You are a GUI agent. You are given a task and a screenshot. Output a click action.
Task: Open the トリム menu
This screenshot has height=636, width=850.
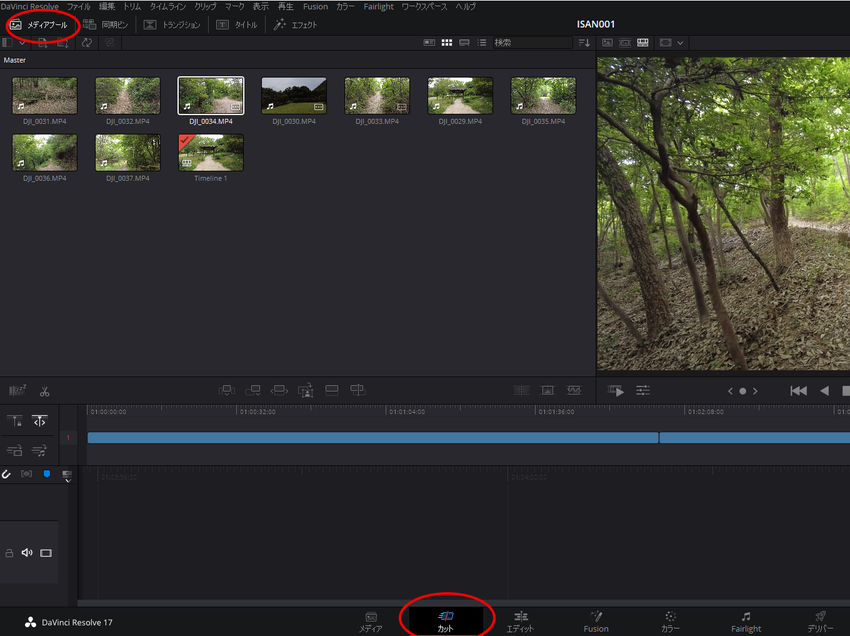pyautogui.click(x=132, y=7)
